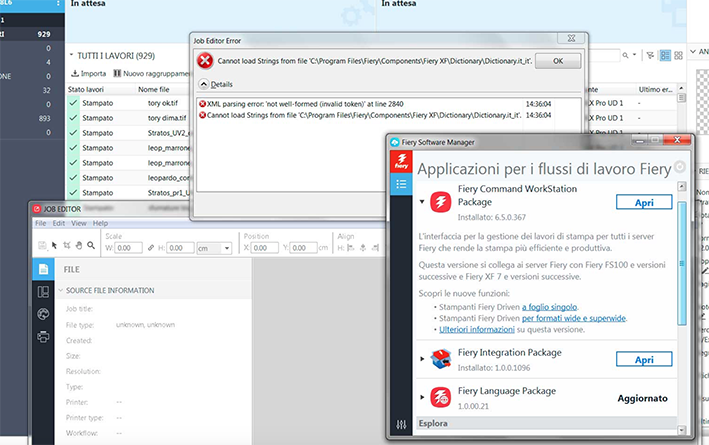Switch job list to list view

click(x=665, y=55)
